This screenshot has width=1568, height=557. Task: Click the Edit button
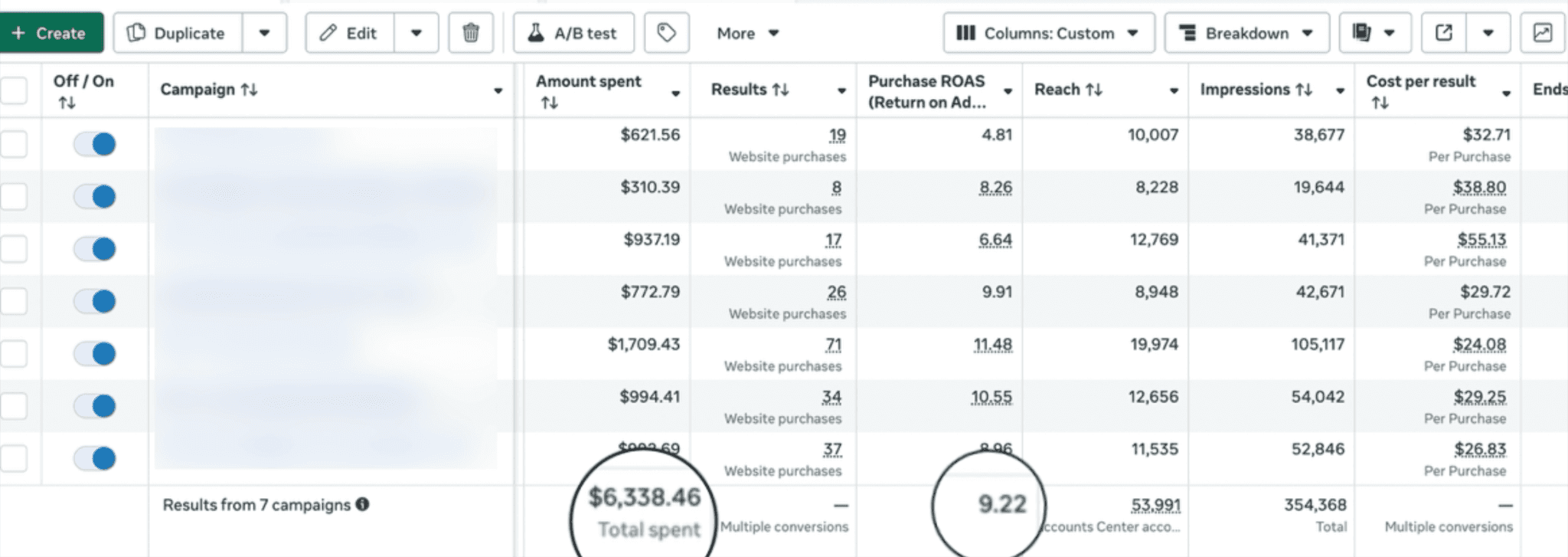pos(350,33)
